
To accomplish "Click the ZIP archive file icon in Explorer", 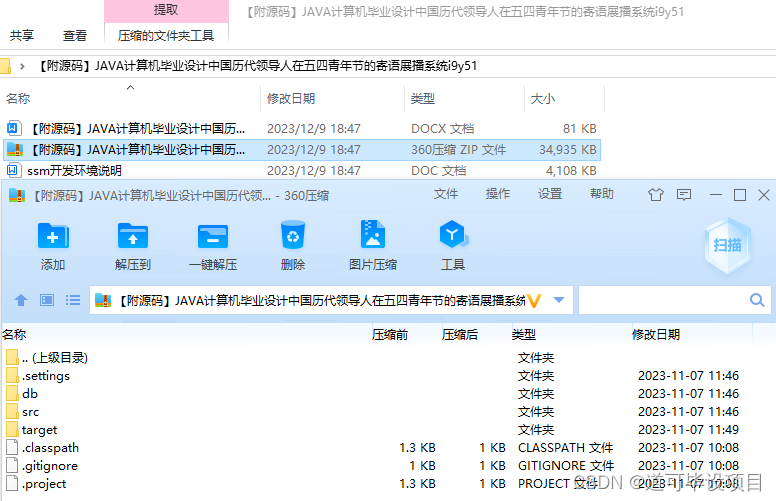I will click(15, 150).
